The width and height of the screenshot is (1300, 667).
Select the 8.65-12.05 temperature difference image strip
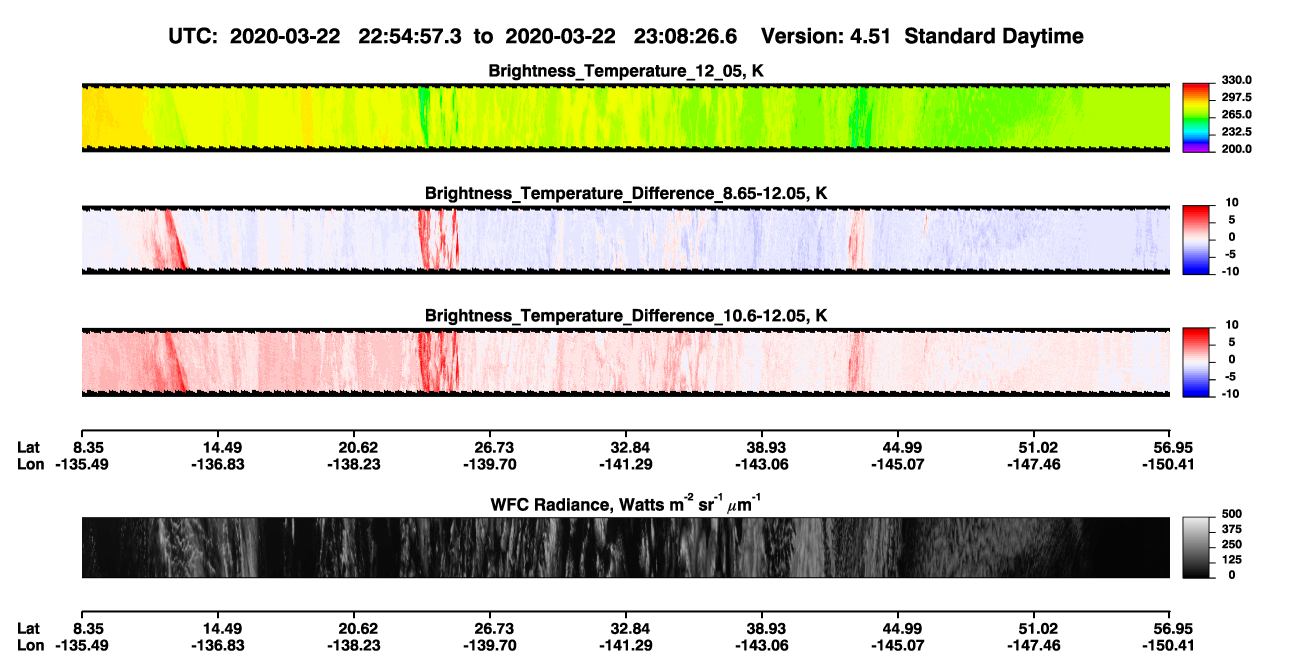[x=625, y=240]
